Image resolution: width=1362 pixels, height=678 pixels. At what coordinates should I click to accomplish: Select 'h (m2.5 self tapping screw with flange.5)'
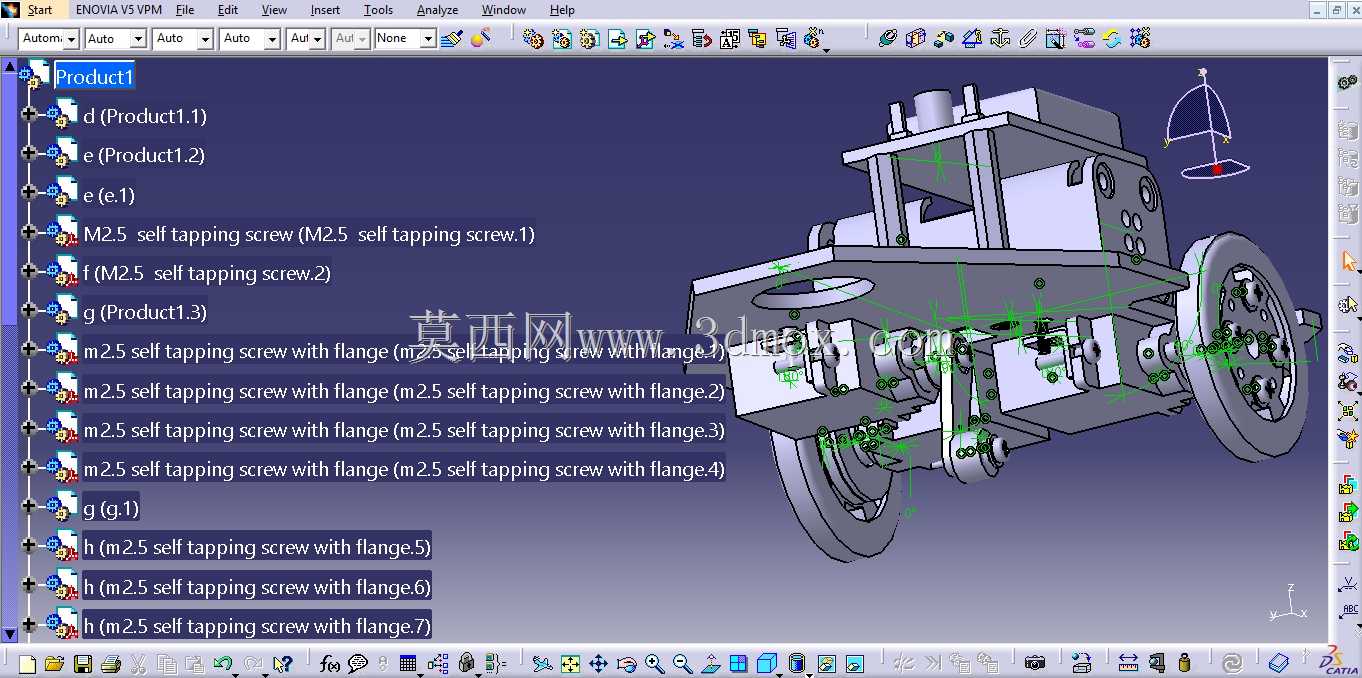click(x=257, y=547)
